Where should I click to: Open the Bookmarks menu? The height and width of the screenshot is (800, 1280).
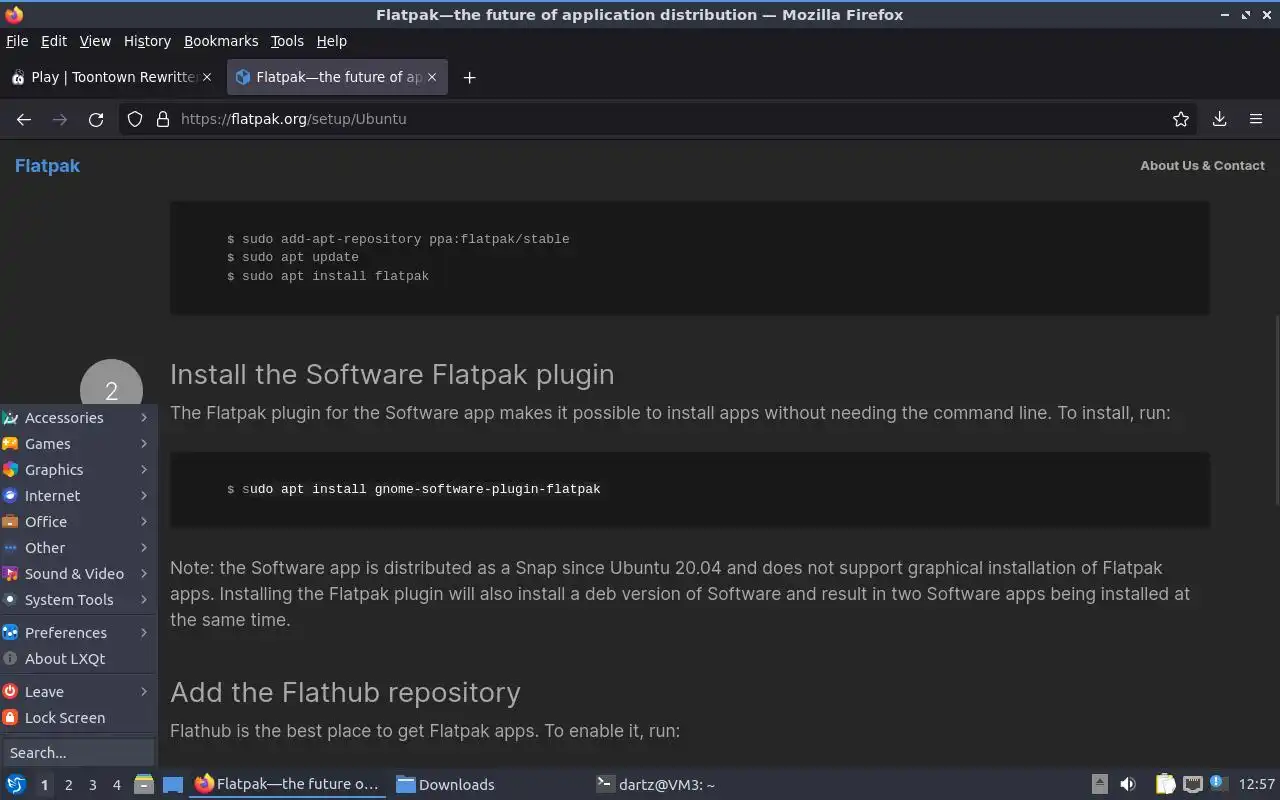coord(221,41)
